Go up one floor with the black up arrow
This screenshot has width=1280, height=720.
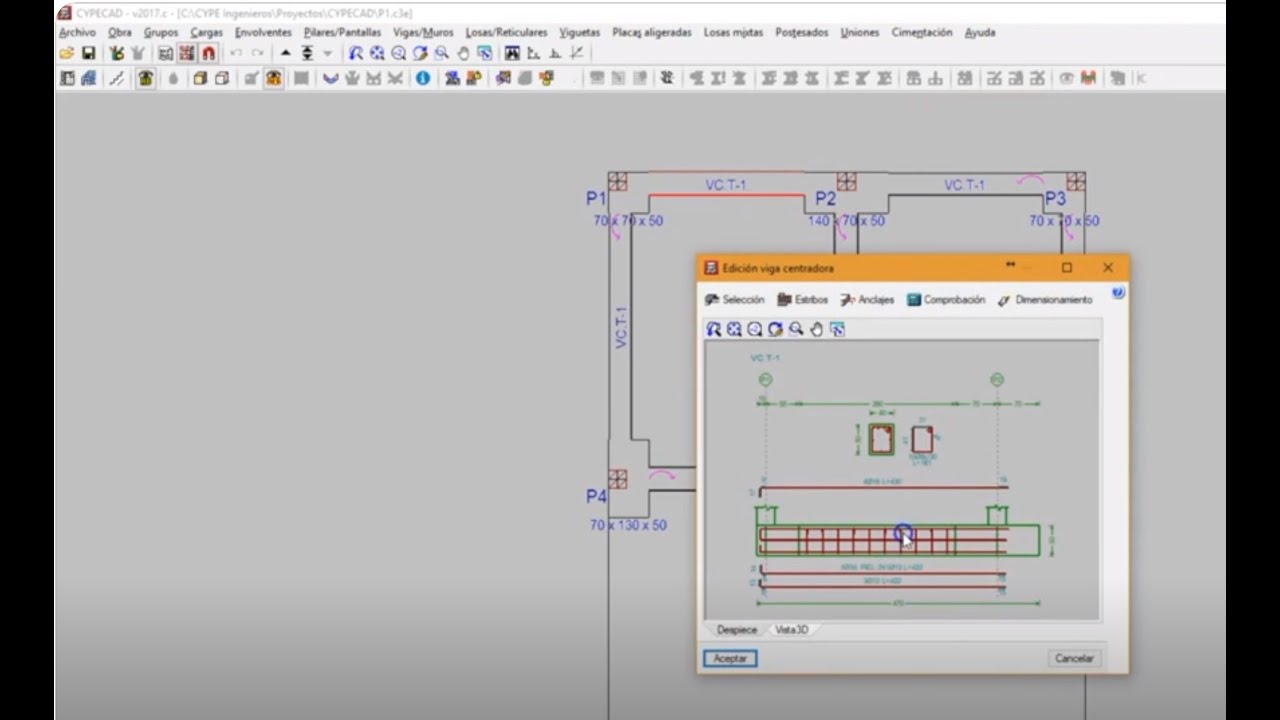(286, 53)
